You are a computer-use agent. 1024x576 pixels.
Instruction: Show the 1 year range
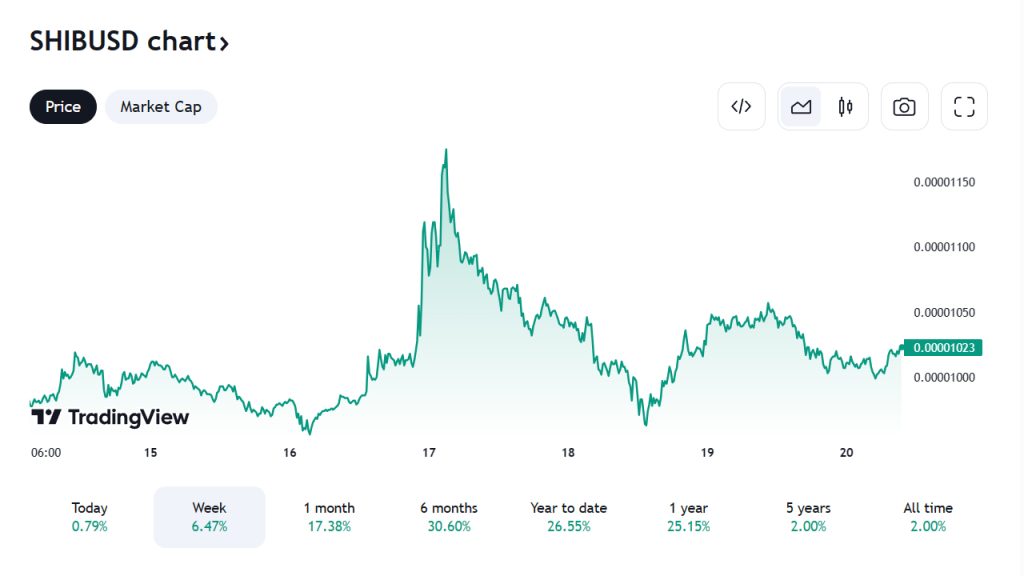click(688, 517)
